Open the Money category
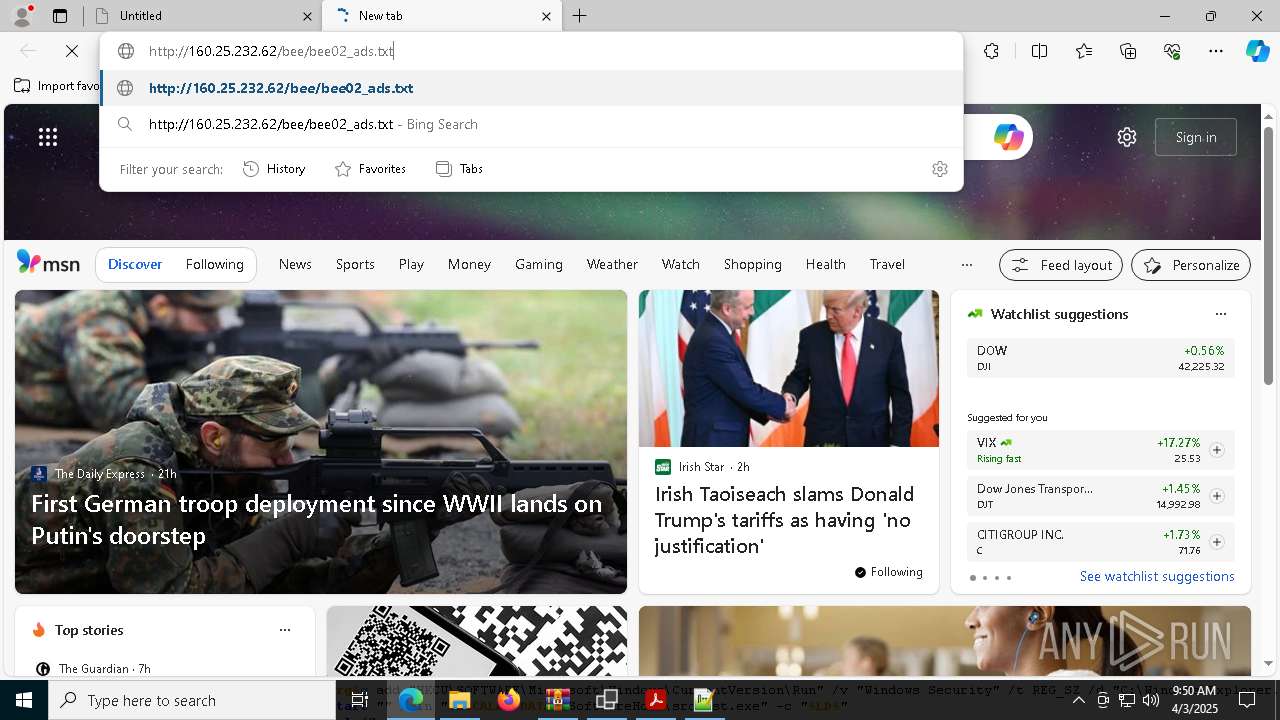1280x720 pixels. click(469, 264)
